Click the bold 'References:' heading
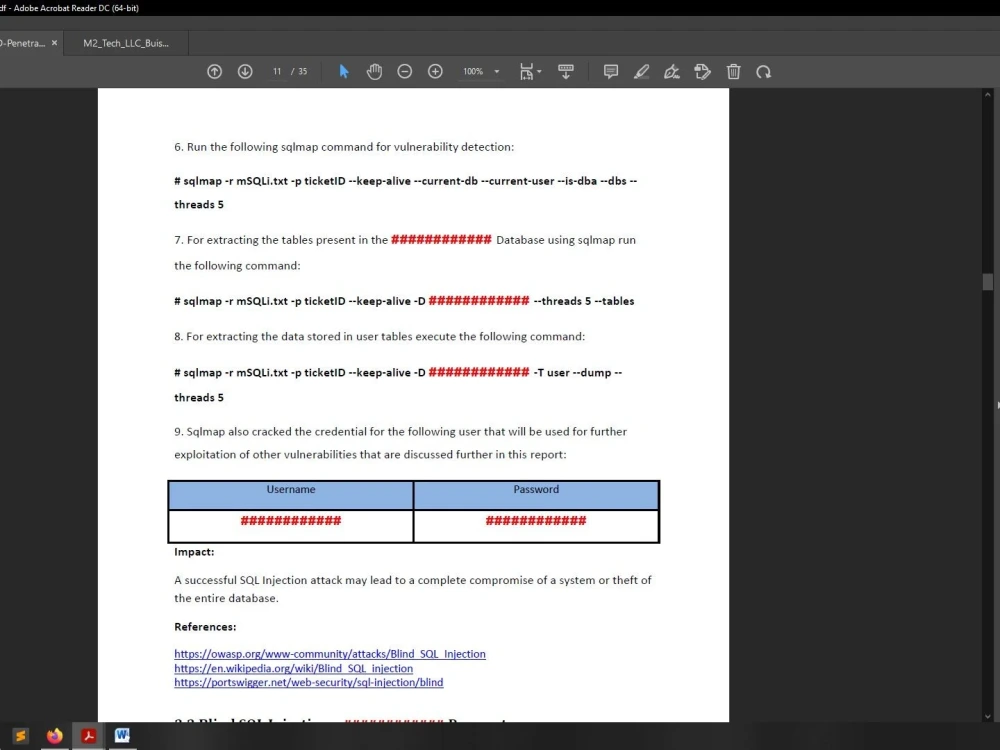This screenshot has height=750, width=1000. (205, 627)
